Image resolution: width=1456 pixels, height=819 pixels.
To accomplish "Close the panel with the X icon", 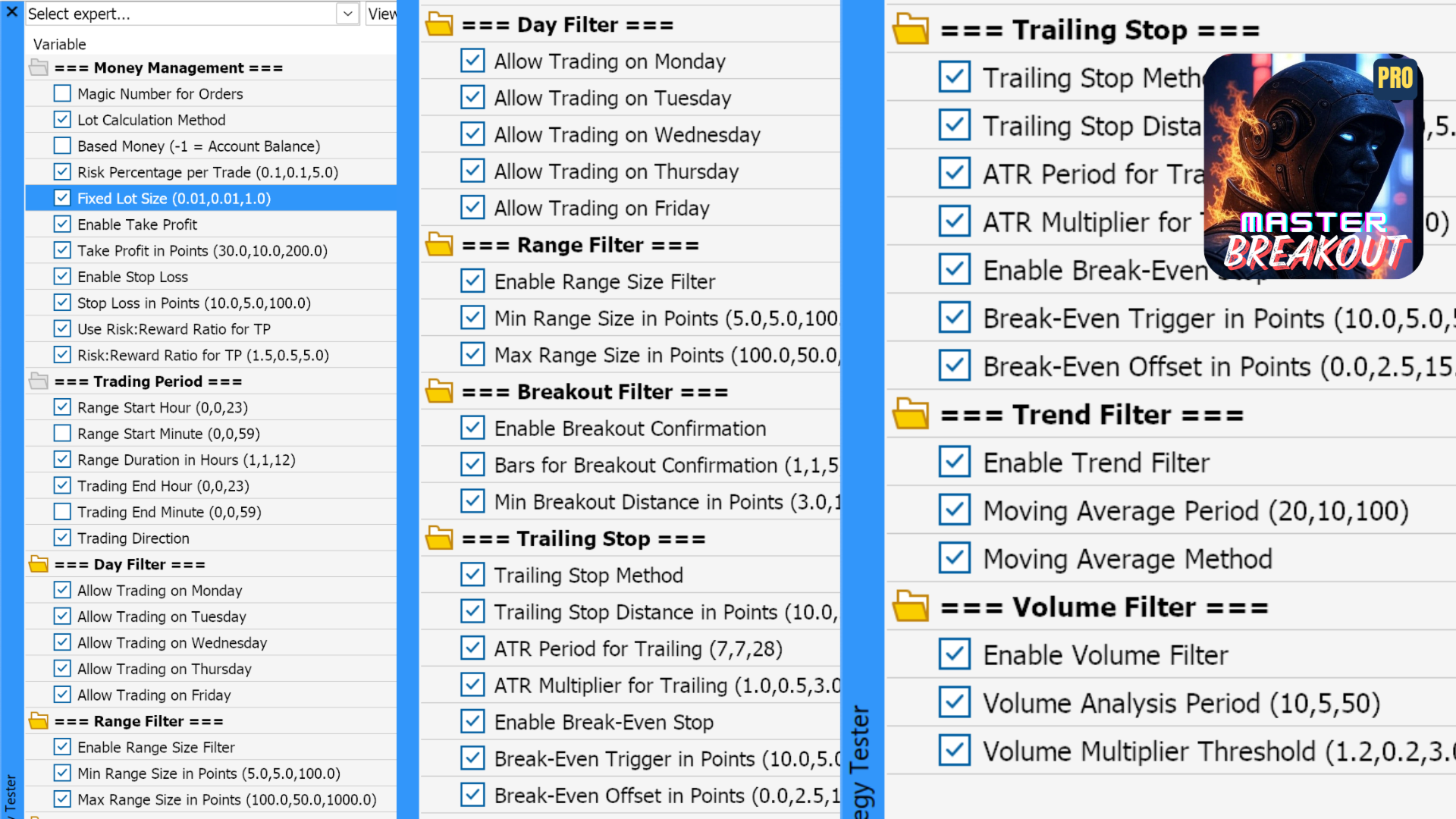I will click(12, 12).
